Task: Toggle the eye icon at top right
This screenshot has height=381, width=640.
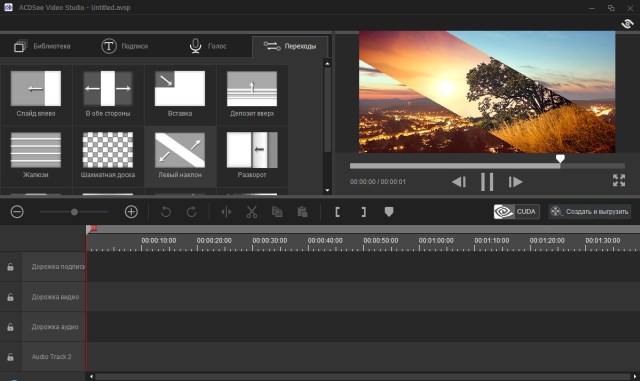Action: click(x=627, y=24)
